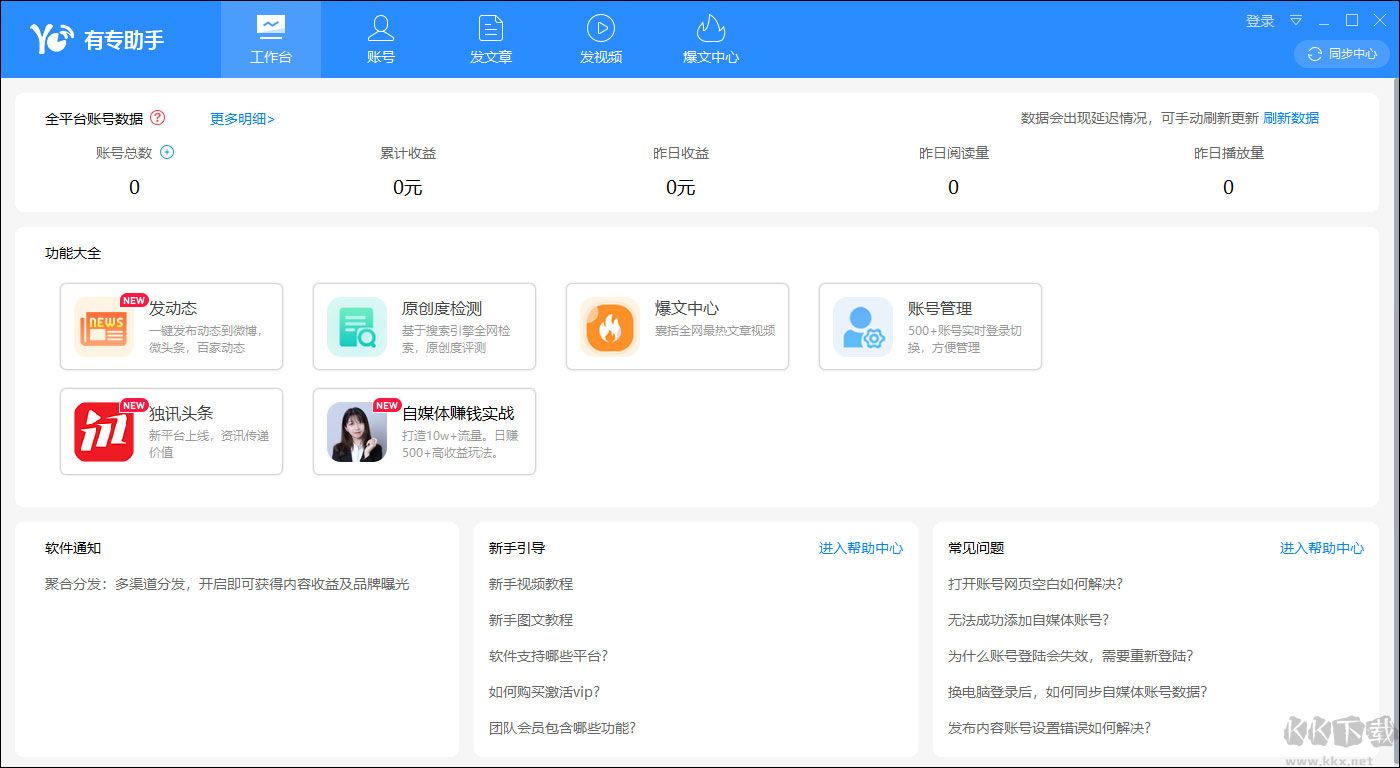Open 更多明细 to view account details
The image size is (1400, 768).
click(241, 117)
